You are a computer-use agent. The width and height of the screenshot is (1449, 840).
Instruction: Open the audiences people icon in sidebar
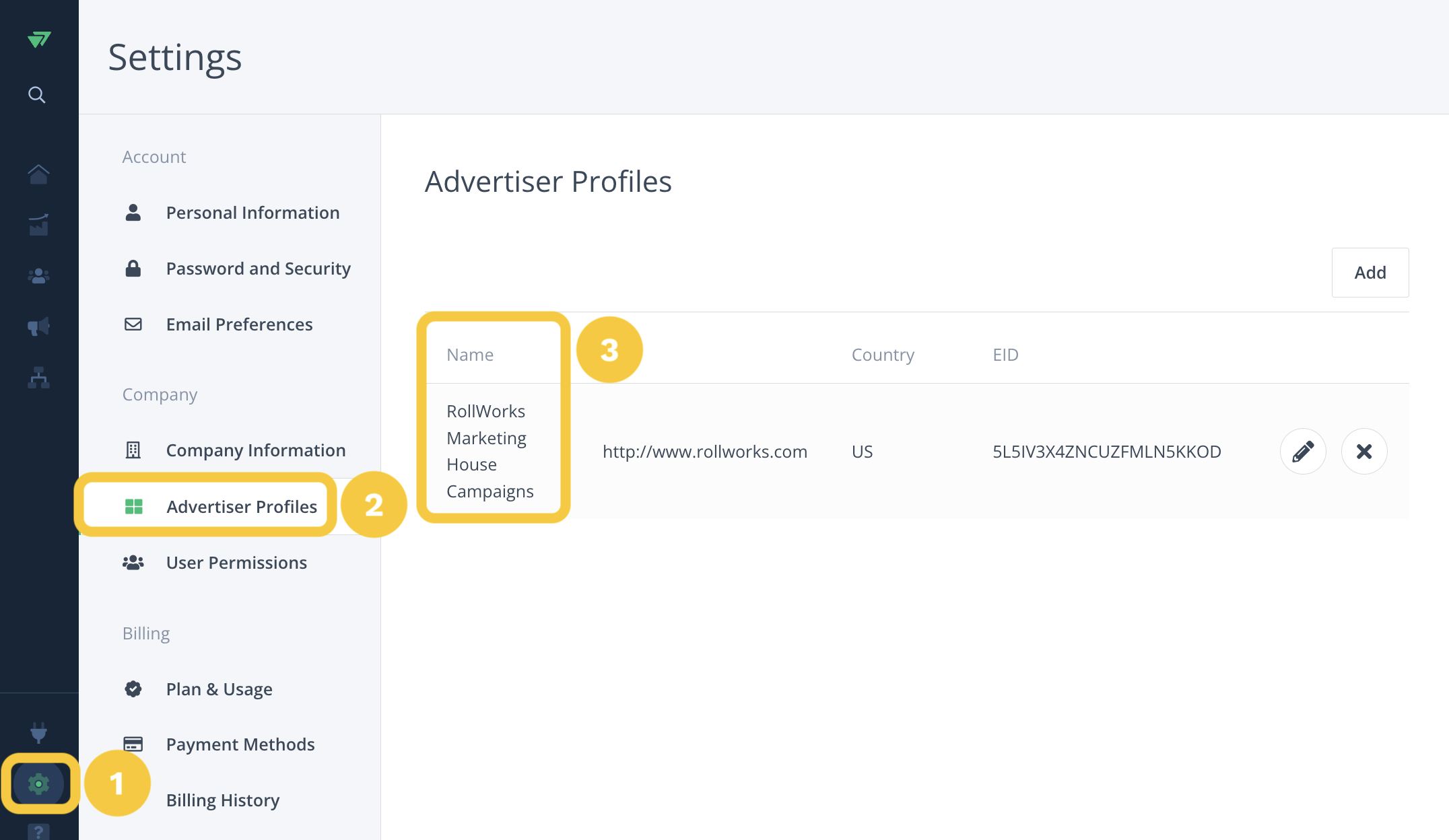click(x=38, y=276)
